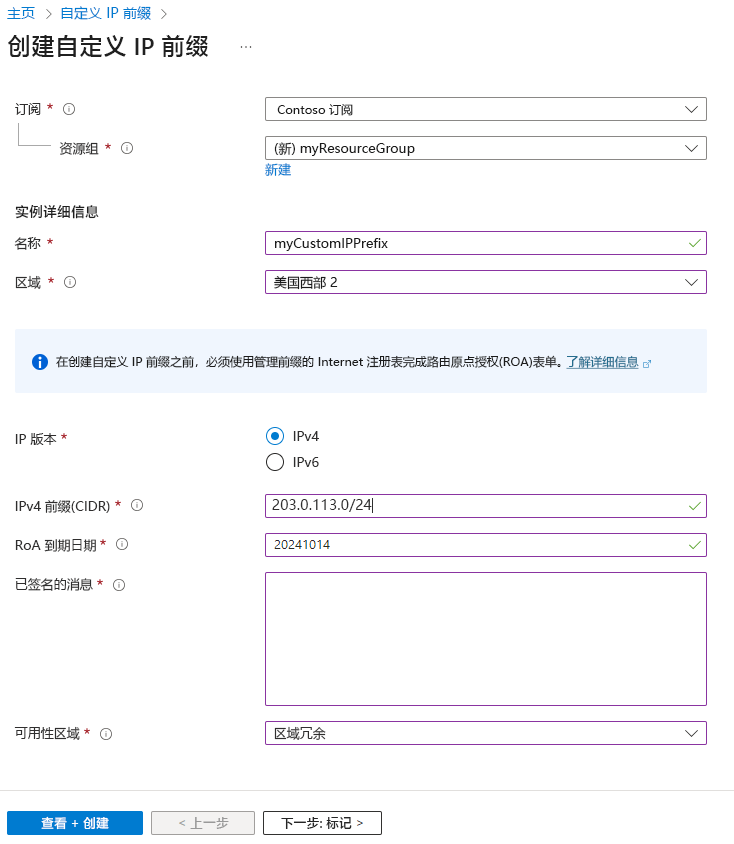734x844 pixels.
Task: Click the RoA 到期日期 info icon
Action: tap(121, 545)
